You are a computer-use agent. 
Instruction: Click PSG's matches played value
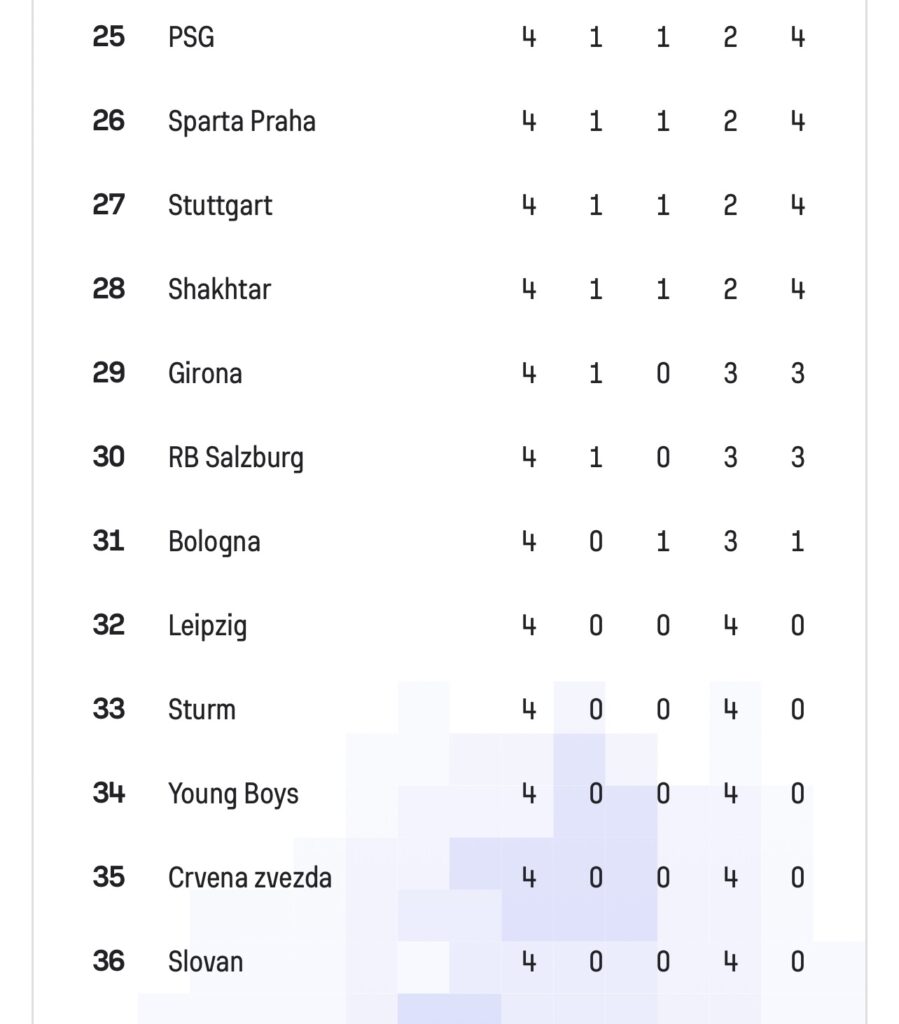529,37
